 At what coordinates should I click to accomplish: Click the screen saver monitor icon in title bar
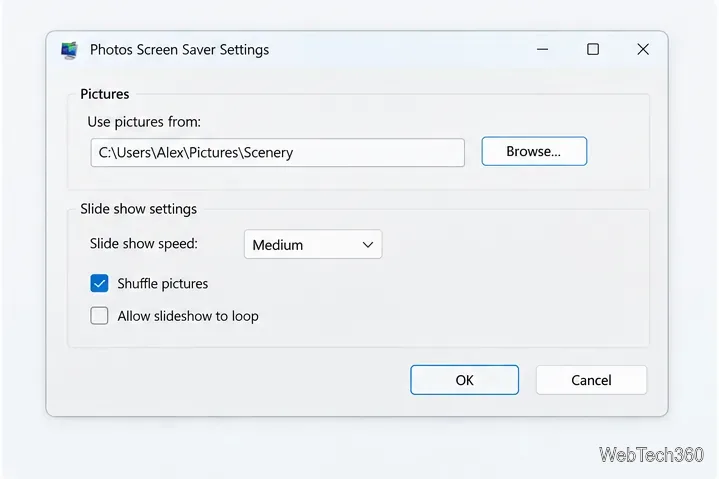tap(69, 50)
